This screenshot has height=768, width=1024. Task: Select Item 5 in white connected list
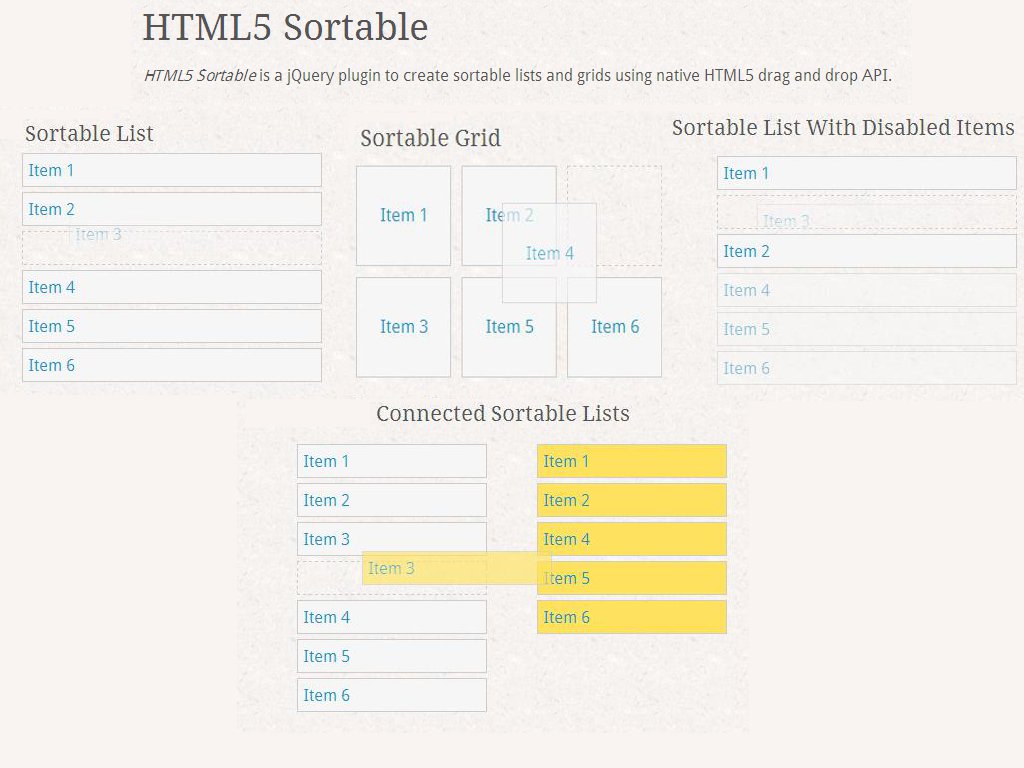392,656
